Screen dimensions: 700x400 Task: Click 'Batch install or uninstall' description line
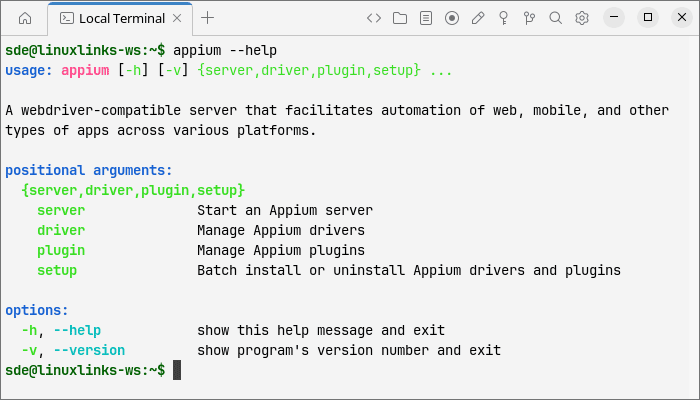coord(409,271)
